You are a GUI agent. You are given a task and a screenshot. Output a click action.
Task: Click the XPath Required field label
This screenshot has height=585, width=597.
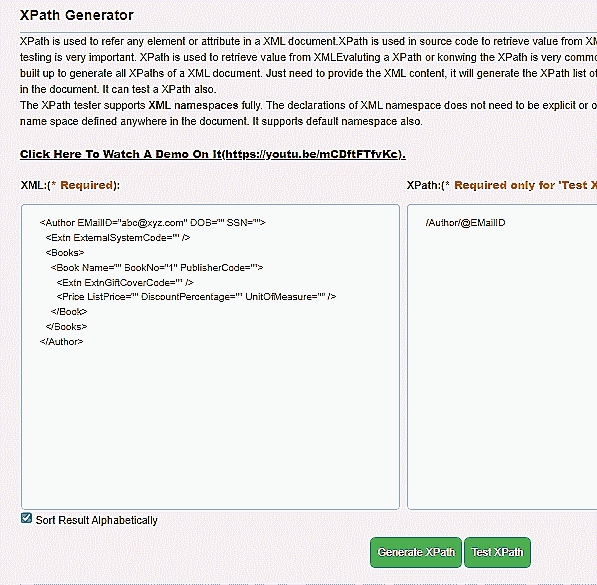[x=502, y=185]
